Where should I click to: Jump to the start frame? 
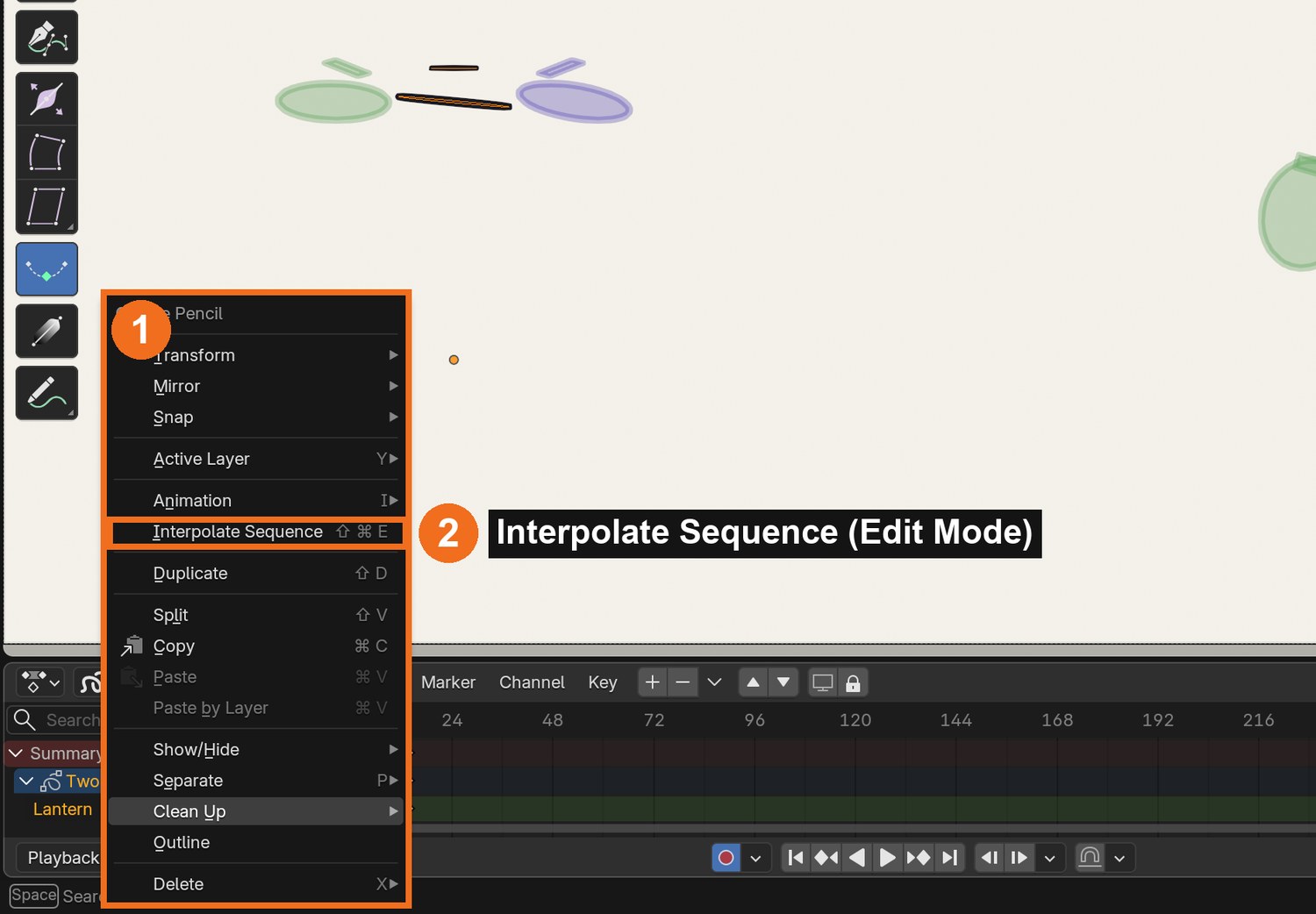tap(796, 857)
